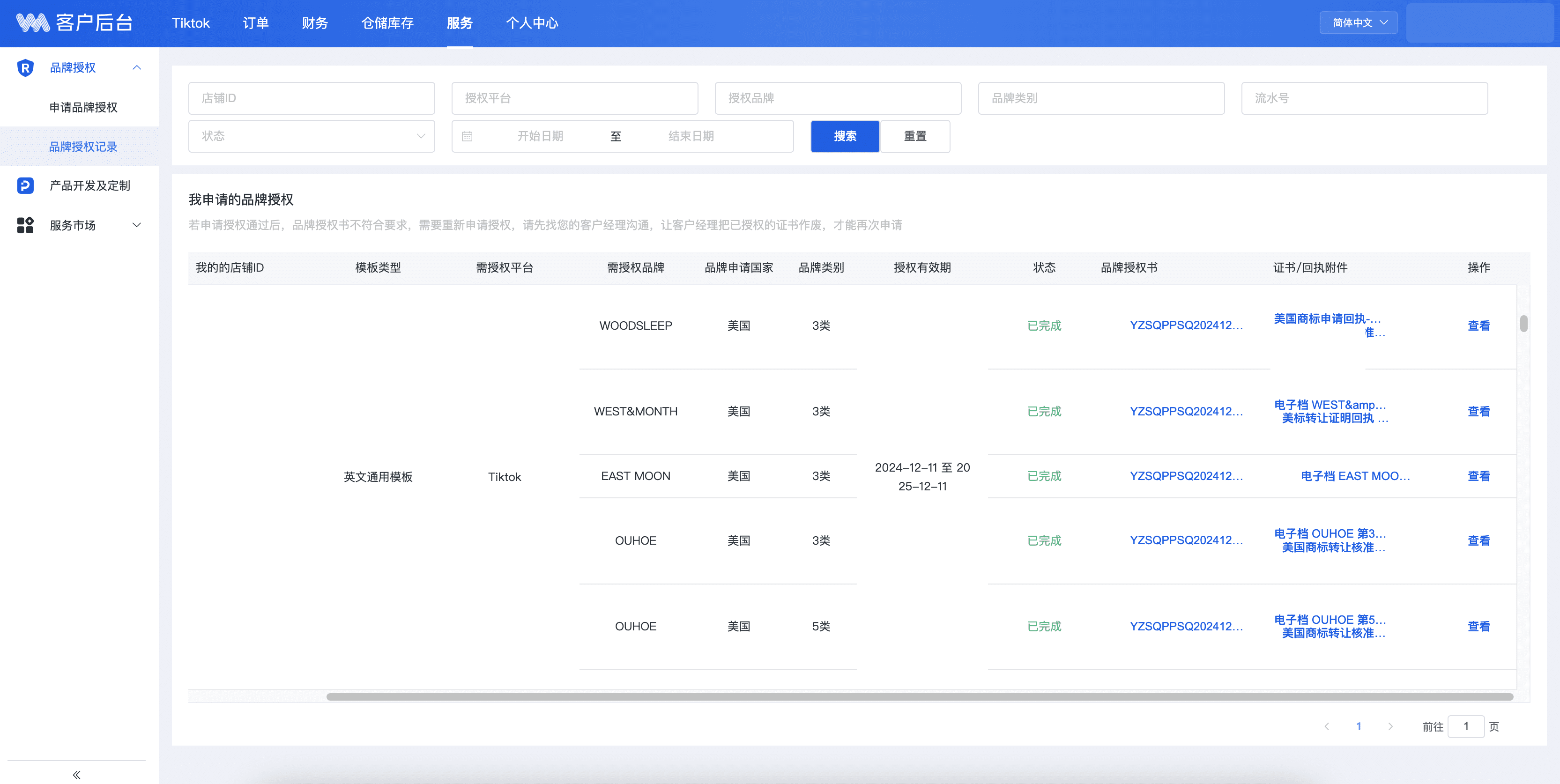Click 查看 for WOODSLEEP row
Viewport: 1560px width, 784px height.
1478,325
